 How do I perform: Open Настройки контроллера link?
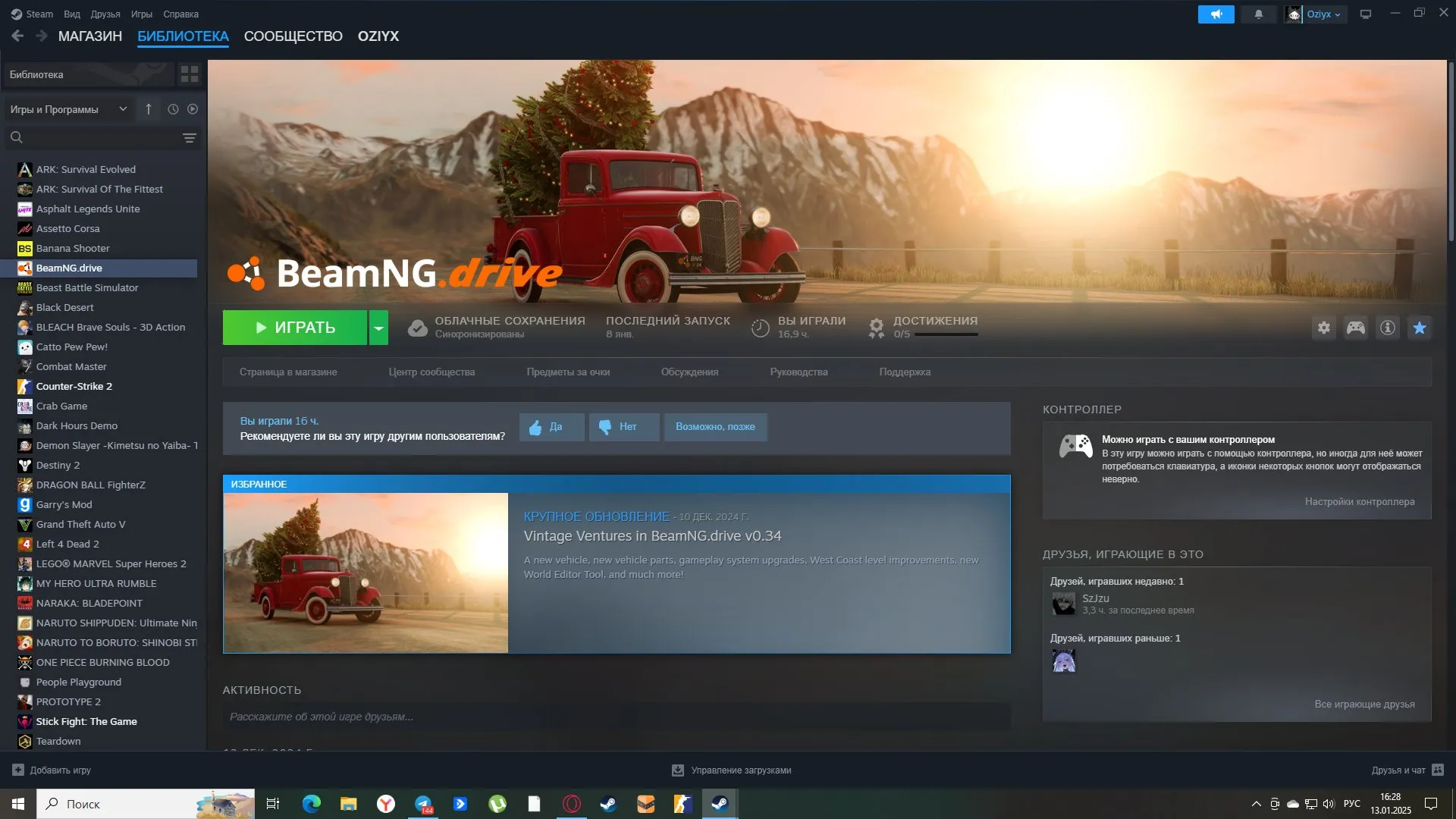click(1359, 501)
